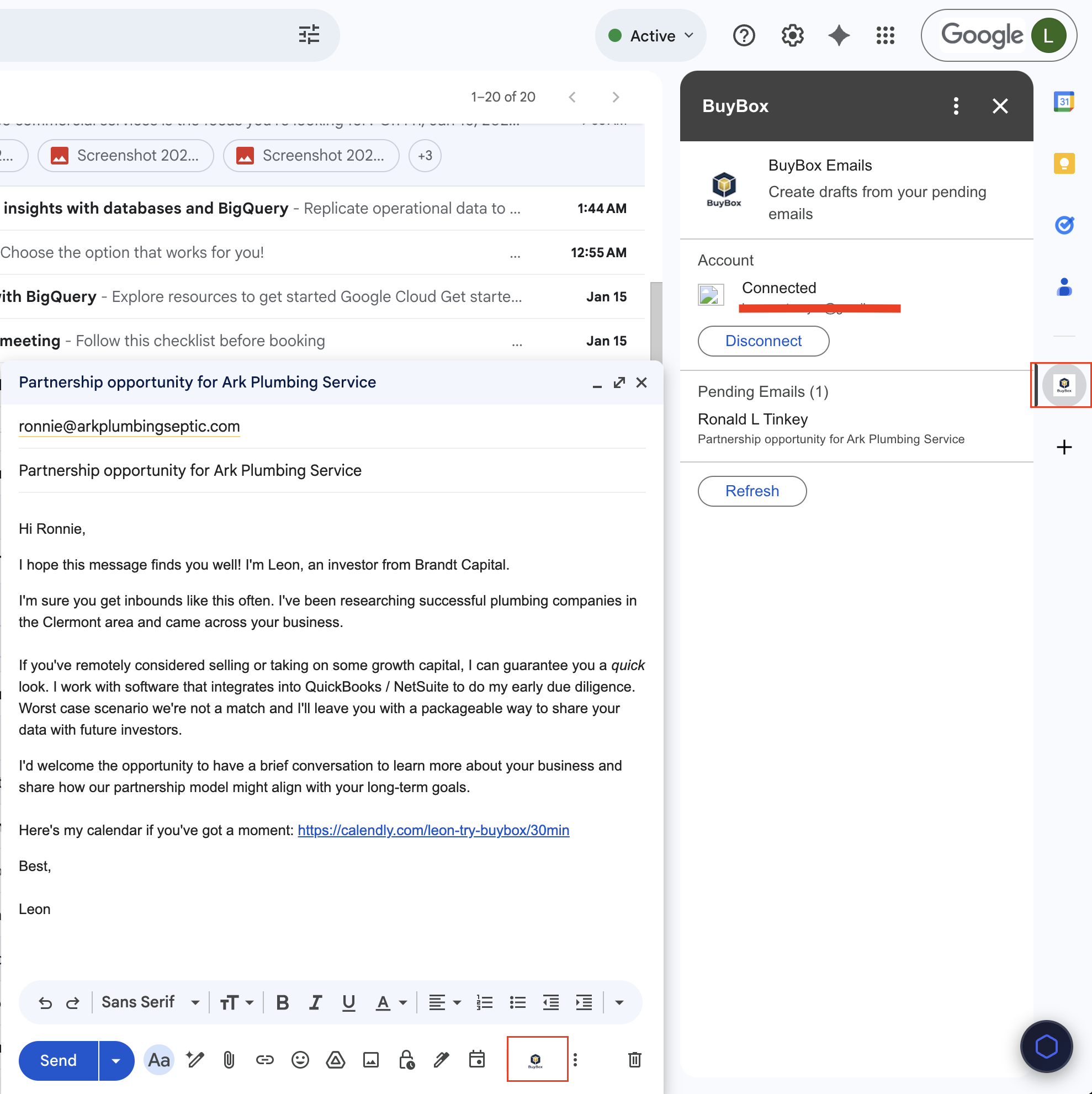This screenshot has height=1094, width=1092.
Task: Toggle the Aa formatting options button
Action: (x=158, y=1059)
